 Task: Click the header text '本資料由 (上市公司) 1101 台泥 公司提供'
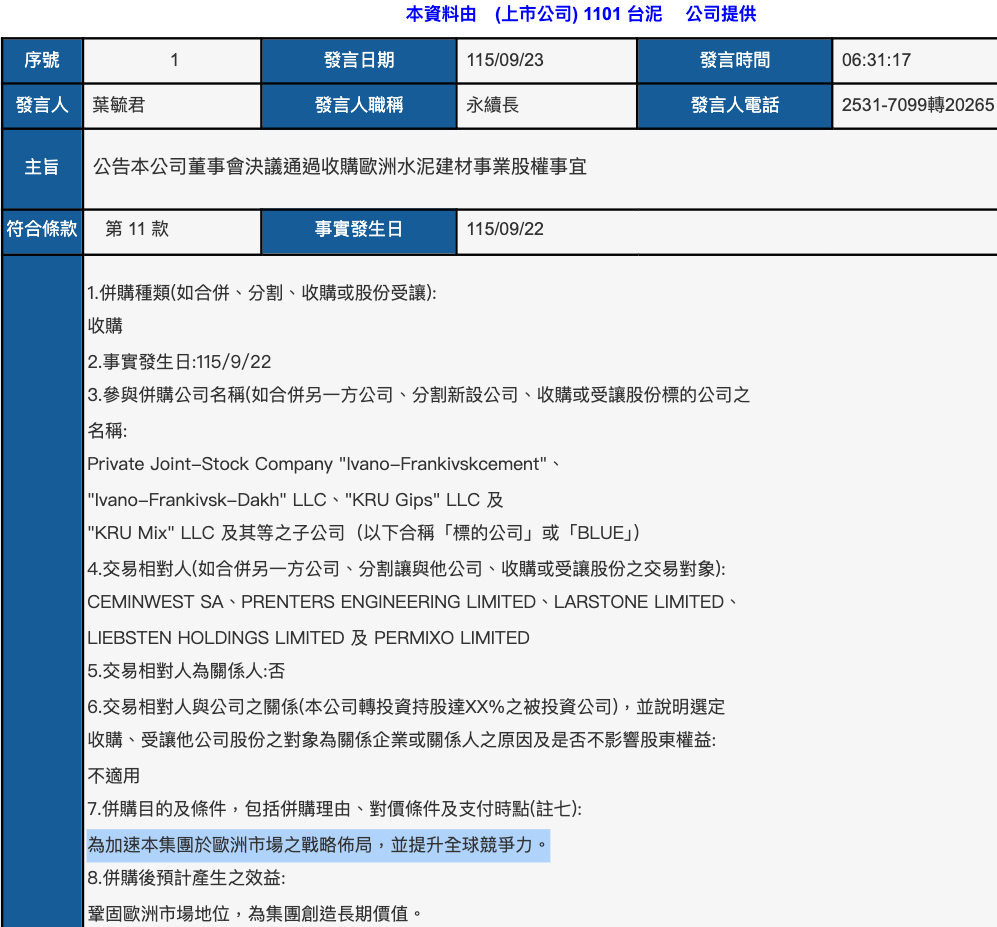(x=581, y=14)
